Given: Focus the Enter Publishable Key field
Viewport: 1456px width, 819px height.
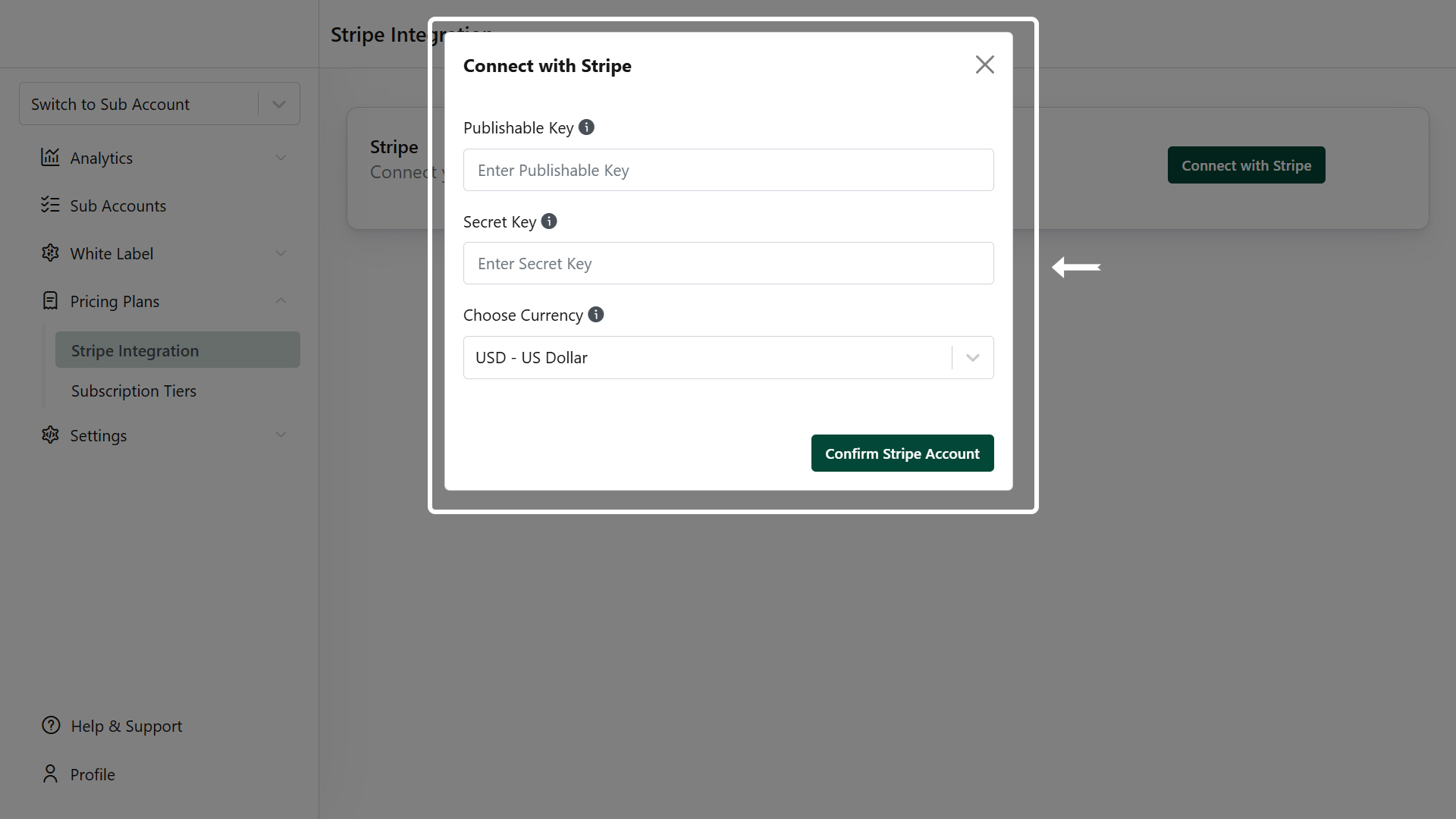Looking at the screenshot, I should point(728,170).
